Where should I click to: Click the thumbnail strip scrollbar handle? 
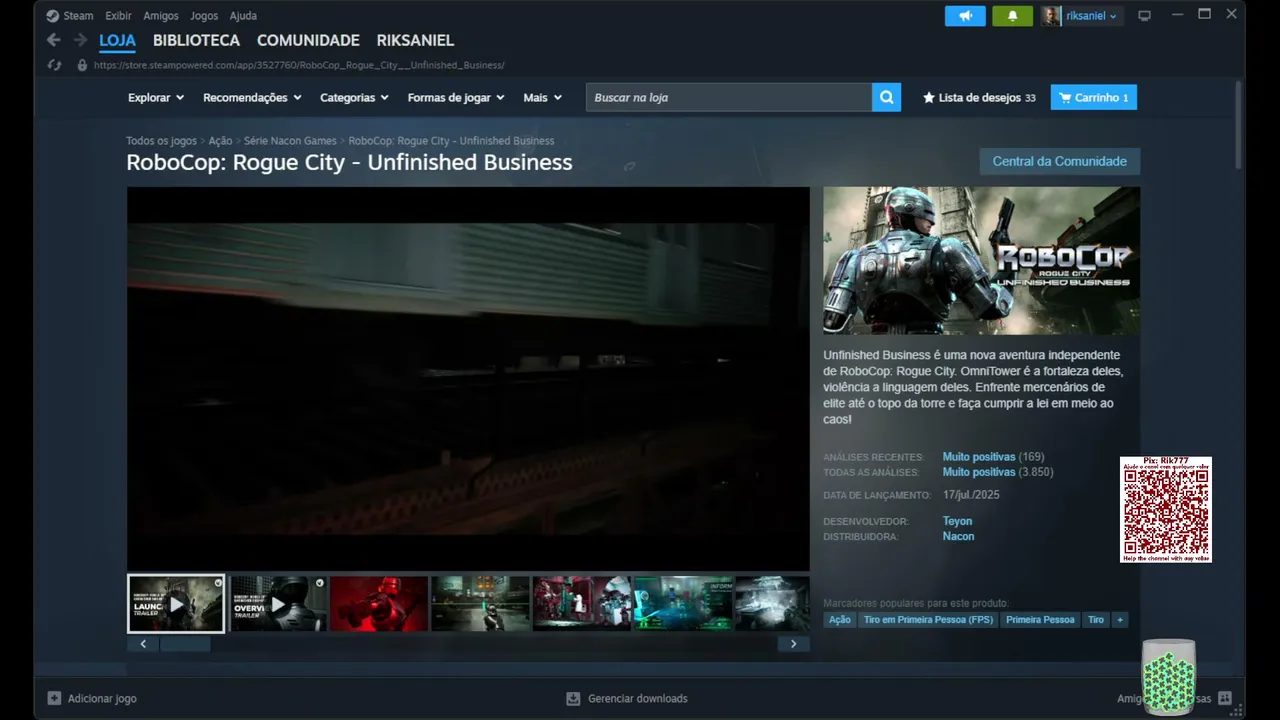pos(186,644)
